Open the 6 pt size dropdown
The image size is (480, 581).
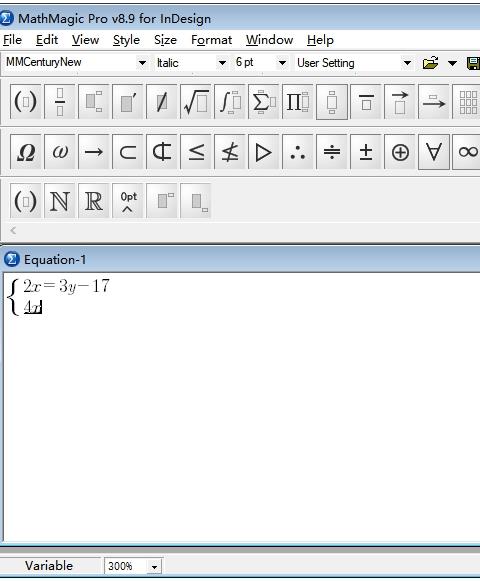click(282, 63)
